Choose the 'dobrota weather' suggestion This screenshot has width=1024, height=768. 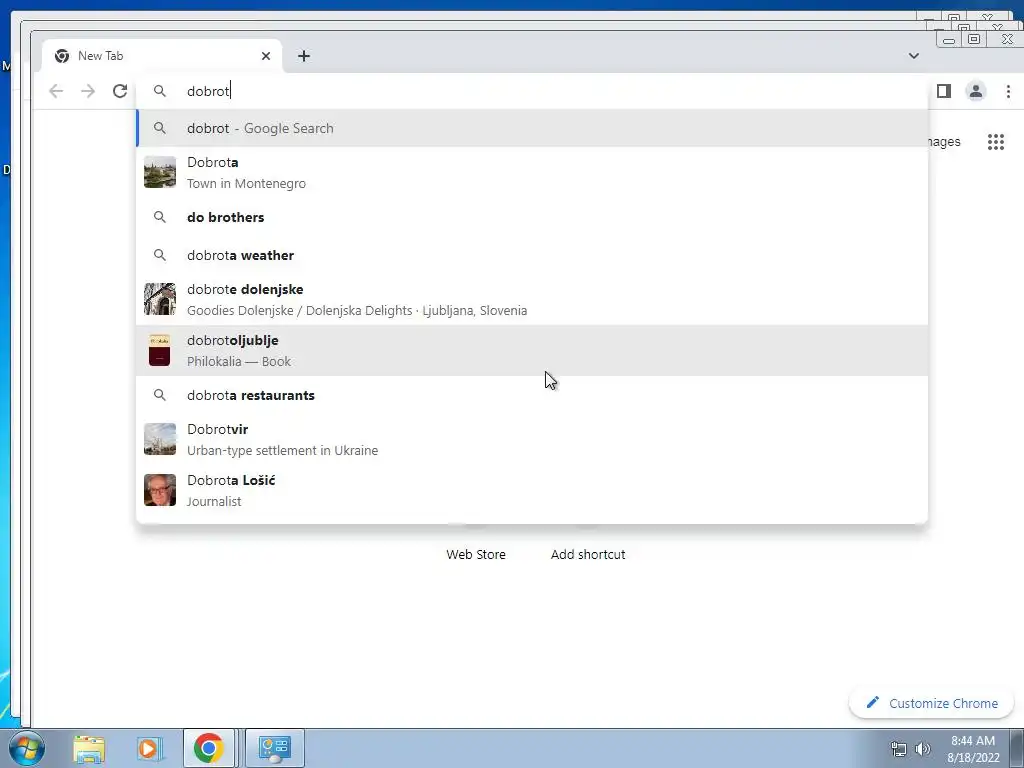coord(532,255)
